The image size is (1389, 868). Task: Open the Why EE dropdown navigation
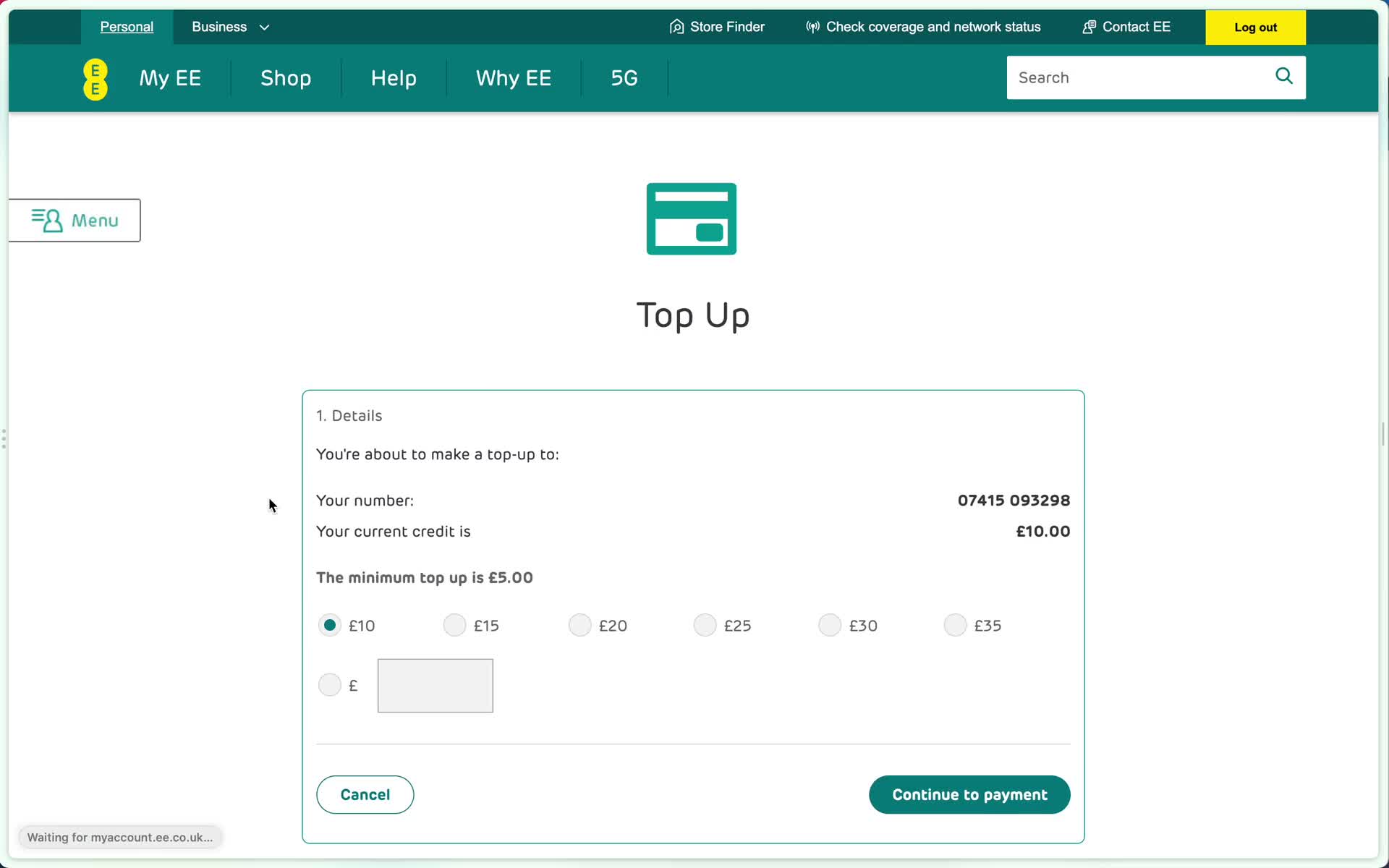point(513,78)
